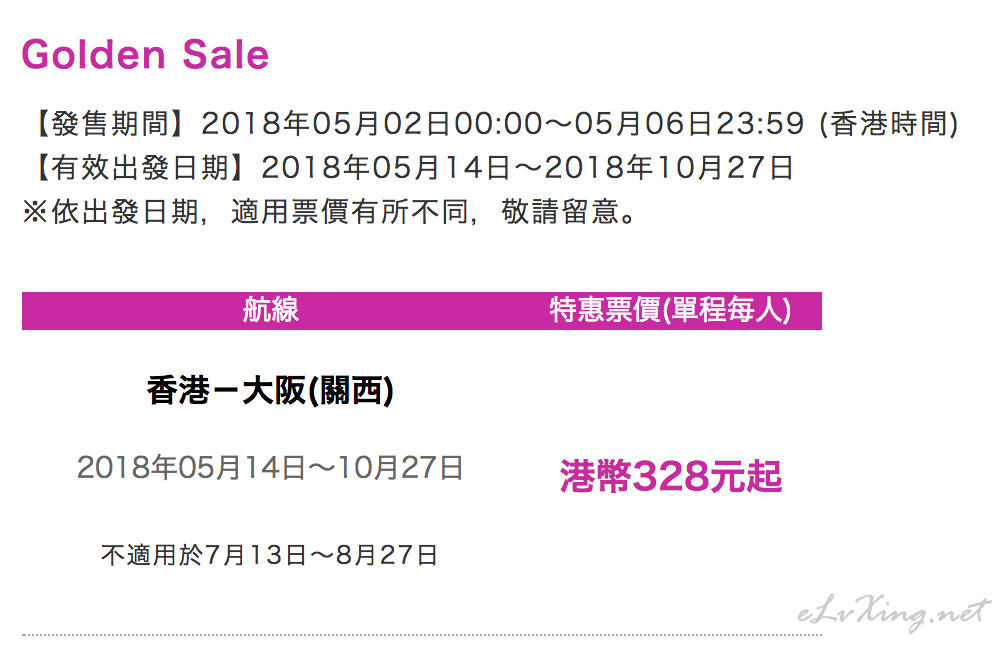The width and height of the screenshot is (1002, 646).
Task: Click the magenta table header bar
Action: pyautogui.click(x=422, y=311)
